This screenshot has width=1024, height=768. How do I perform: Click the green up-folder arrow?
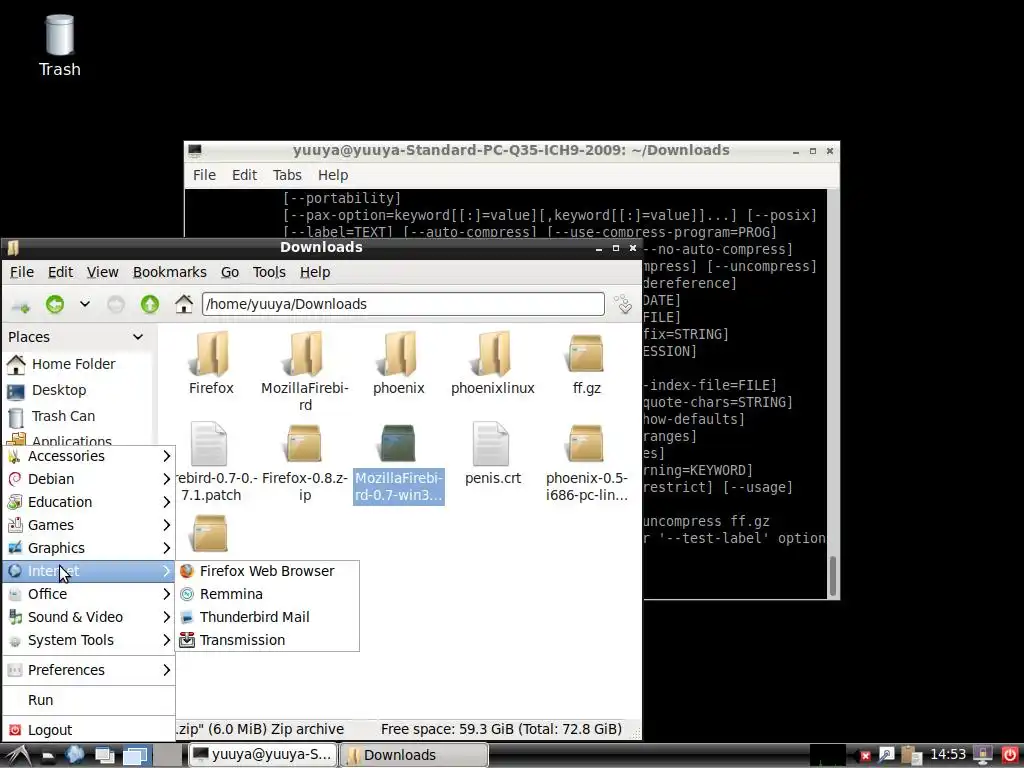coord(150,304)
